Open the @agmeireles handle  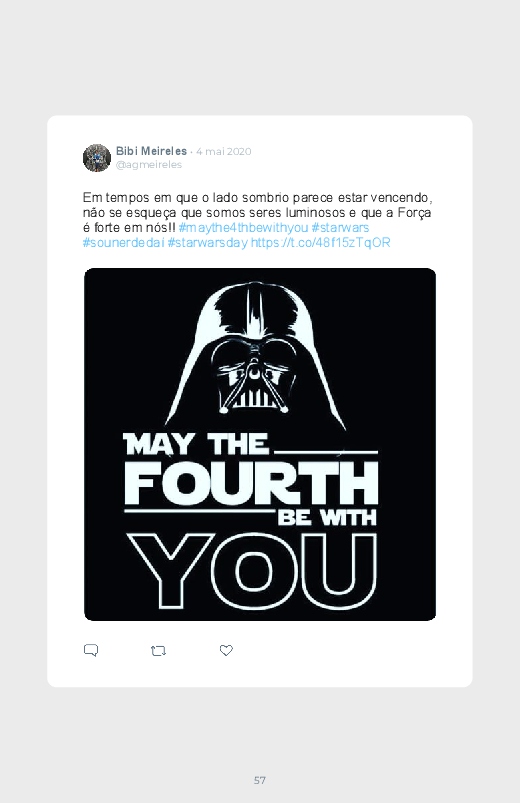(x=149, y=165)
